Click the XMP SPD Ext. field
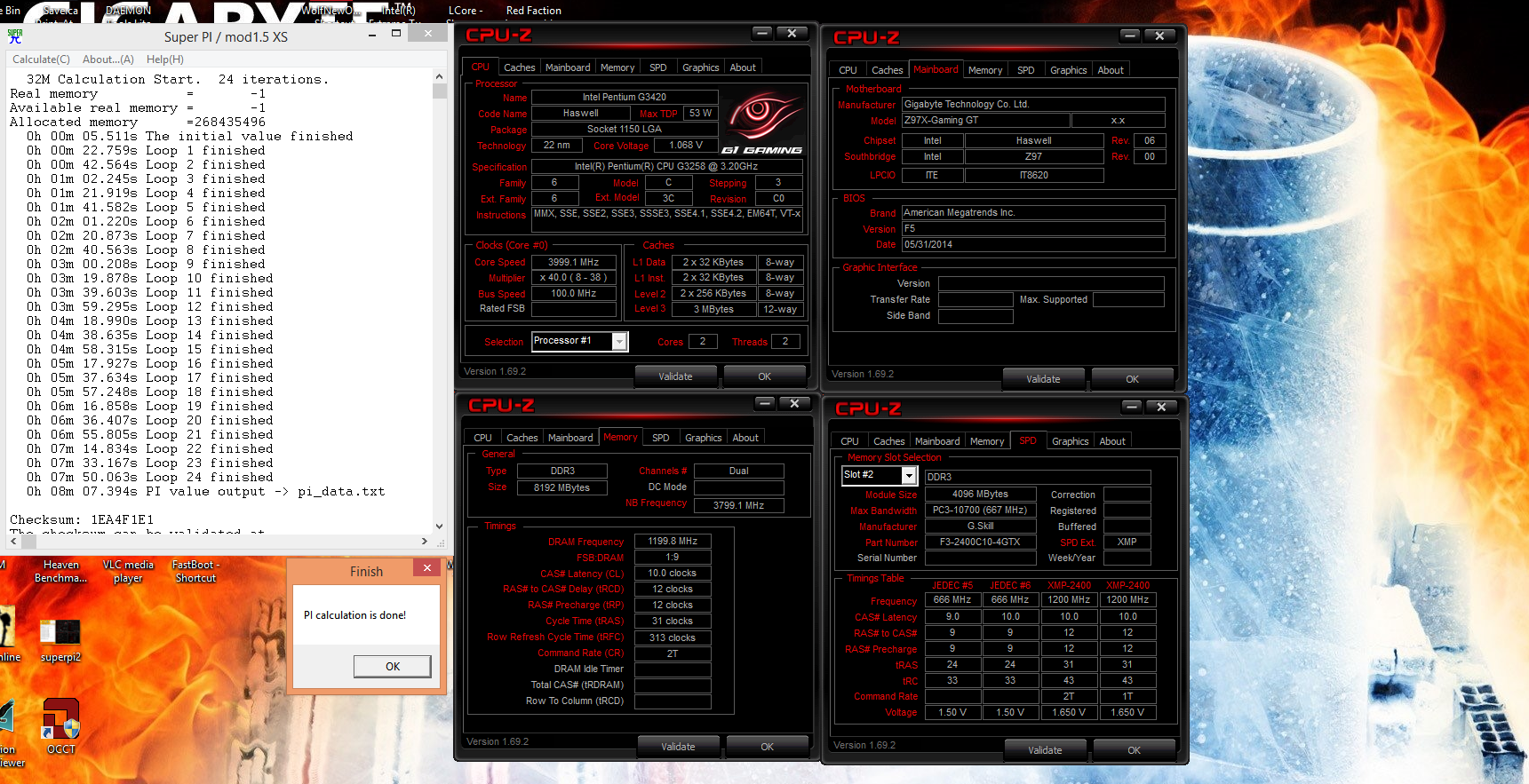 click(1127, 542)
